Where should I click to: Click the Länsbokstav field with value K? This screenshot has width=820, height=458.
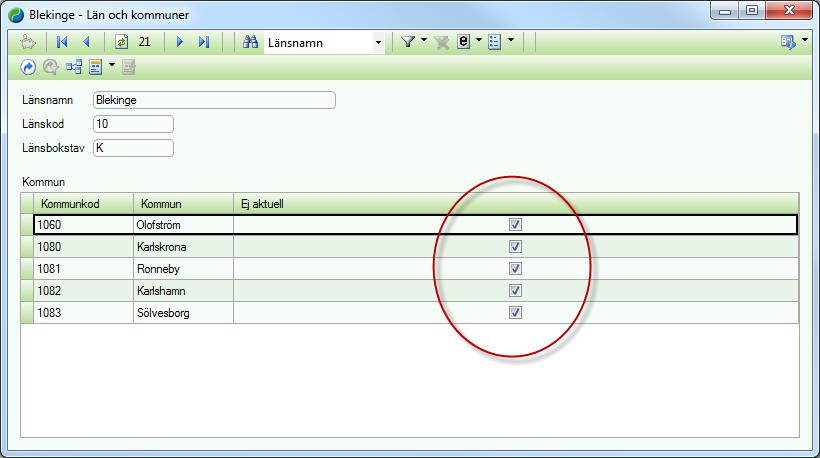pyautogui.click(x=133, y=148)
